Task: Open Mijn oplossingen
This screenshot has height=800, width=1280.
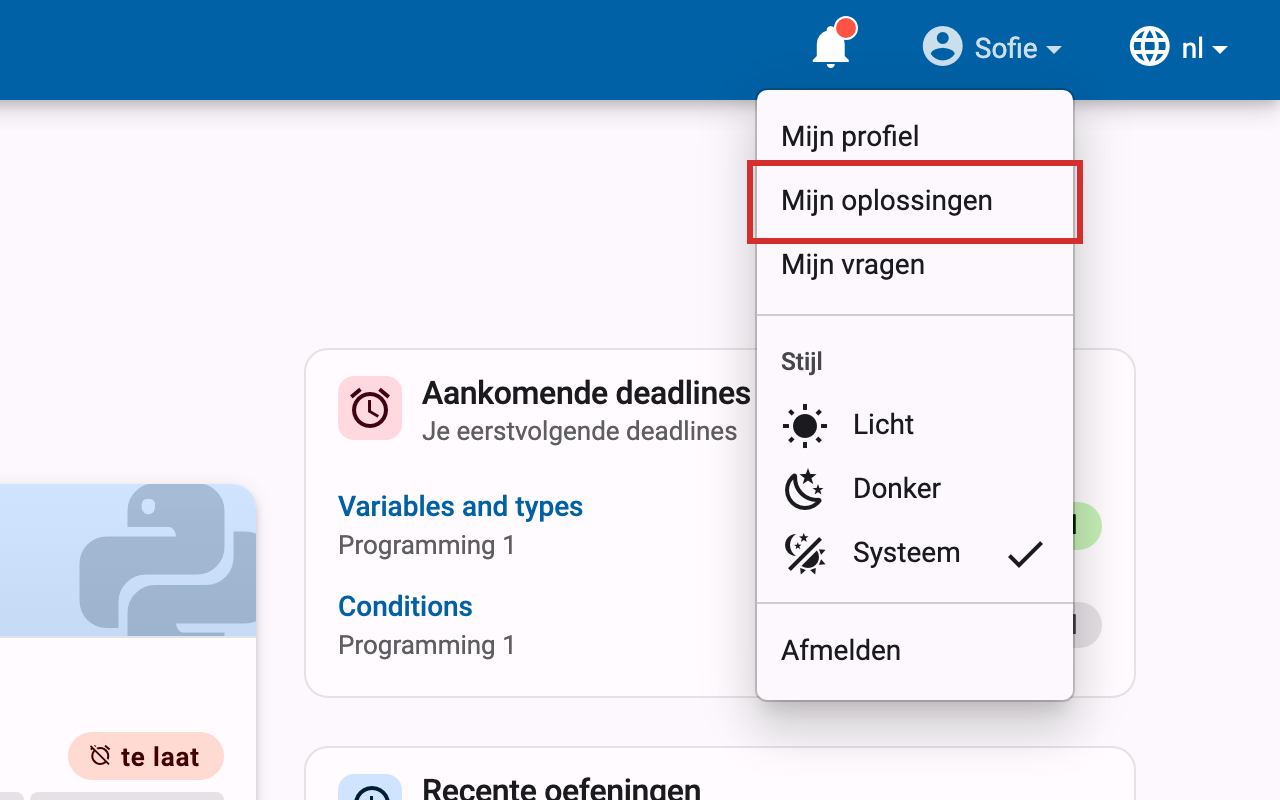Action: point(915,200)
